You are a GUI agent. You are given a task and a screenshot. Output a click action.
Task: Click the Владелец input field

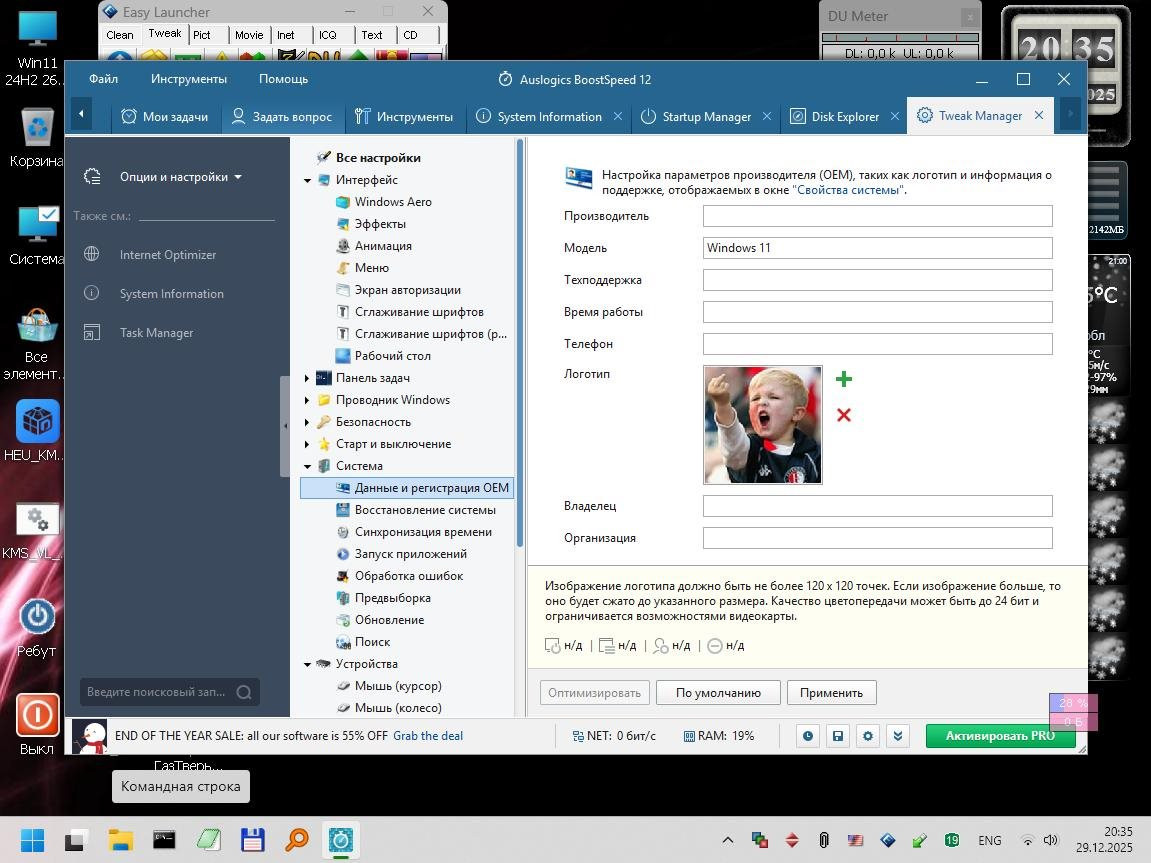[x=877, y=506]
